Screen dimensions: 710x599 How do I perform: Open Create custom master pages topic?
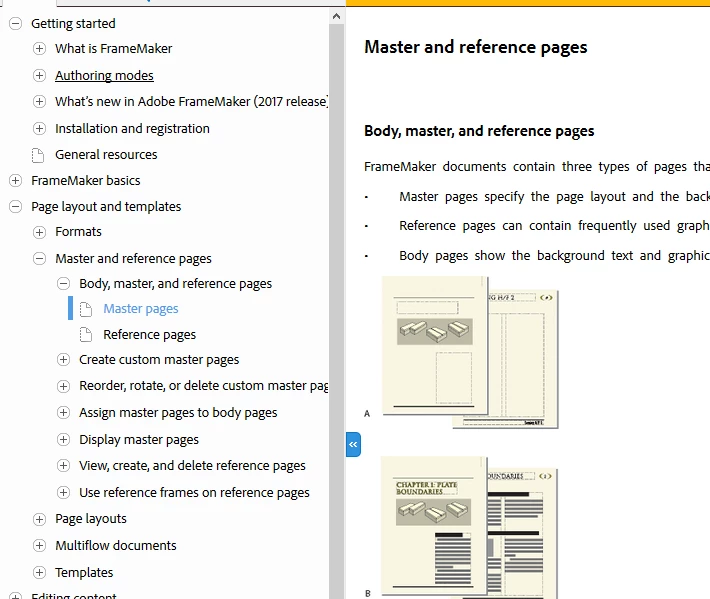(159, 359)
